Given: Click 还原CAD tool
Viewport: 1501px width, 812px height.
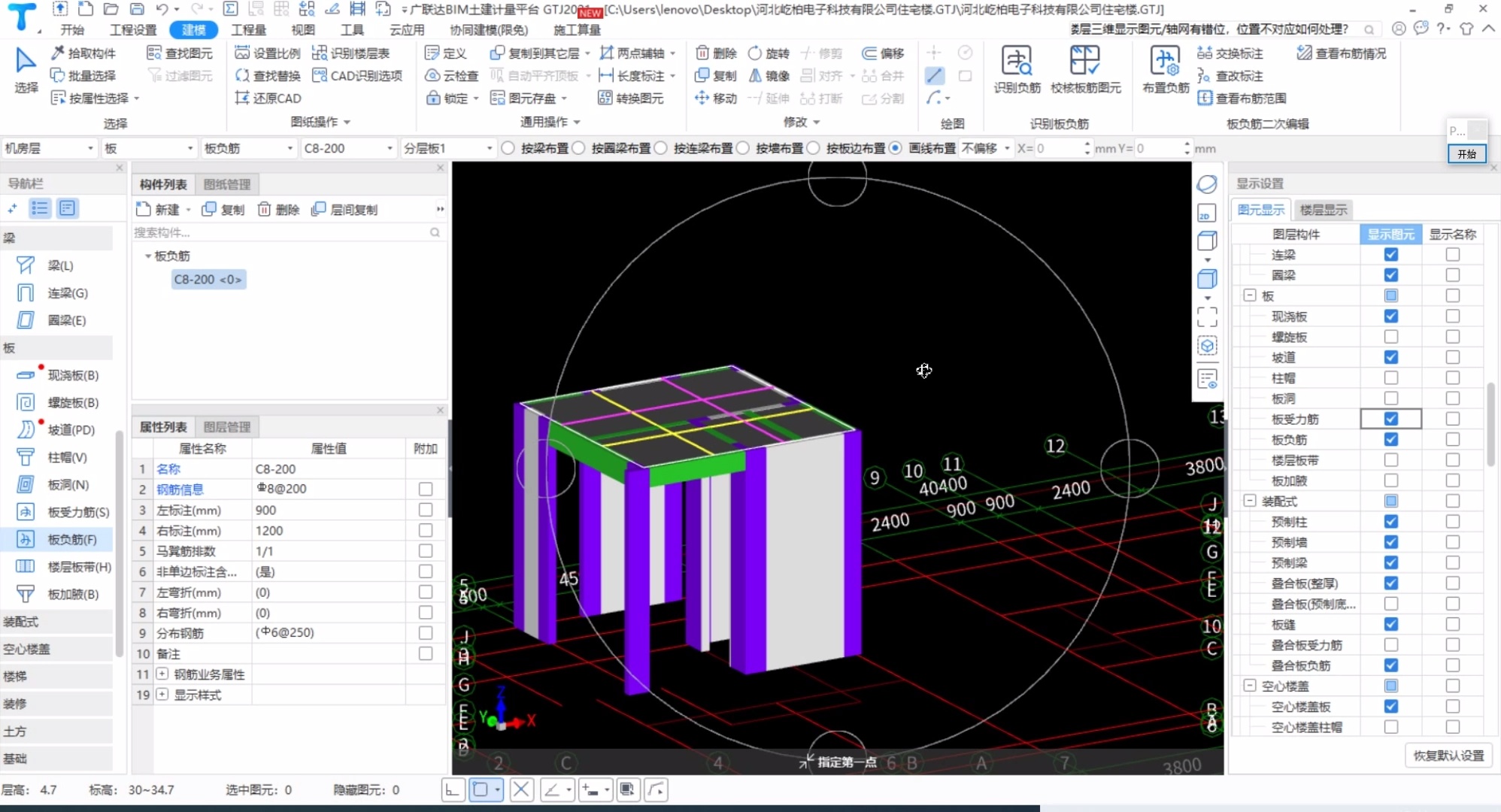Looking at the screenshot, I should click(268, 98).
